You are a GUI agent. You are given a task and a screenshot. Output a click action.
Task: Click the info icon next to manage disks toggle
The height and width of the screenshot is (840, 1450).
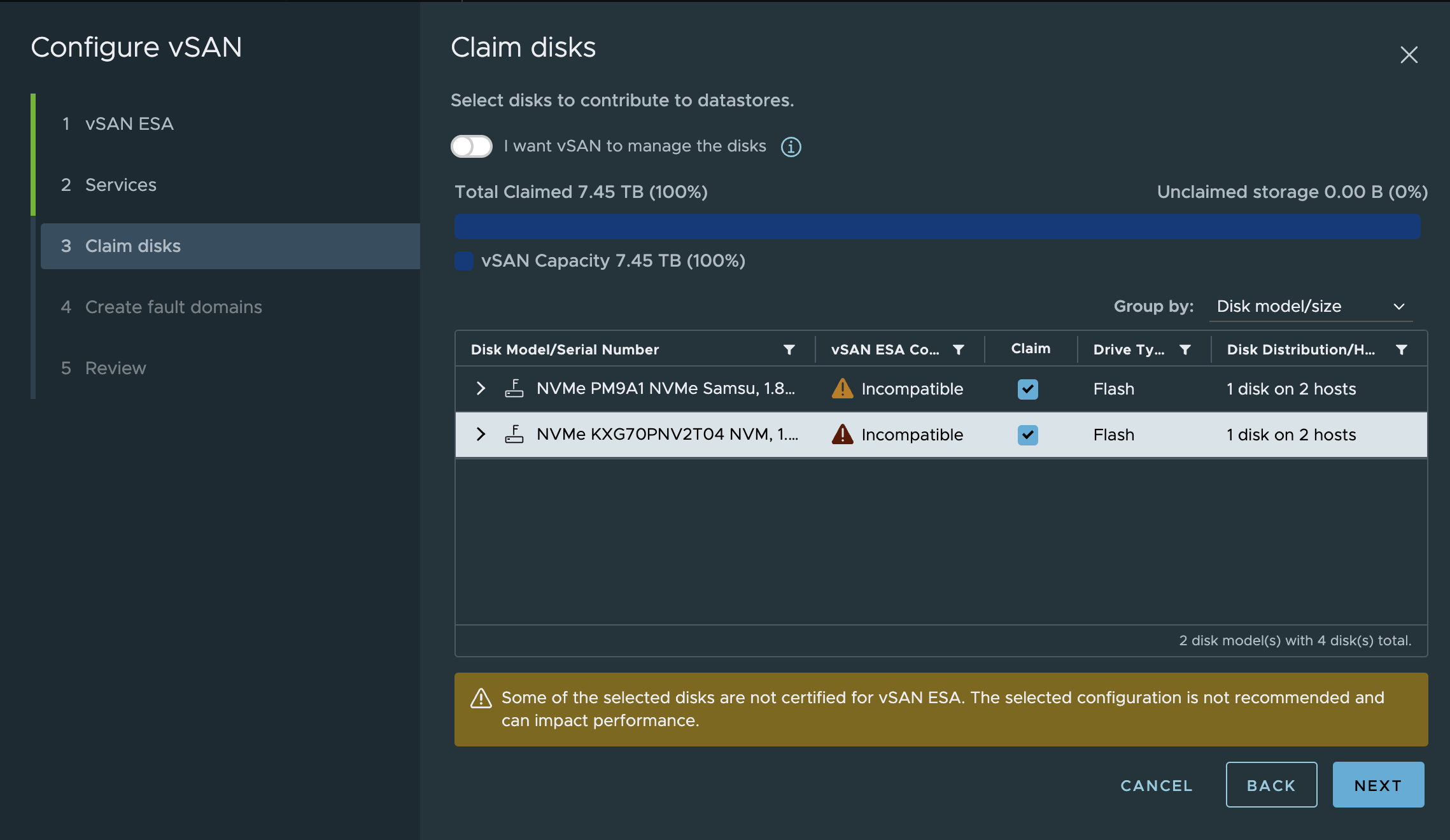click(x=790, y=145)
